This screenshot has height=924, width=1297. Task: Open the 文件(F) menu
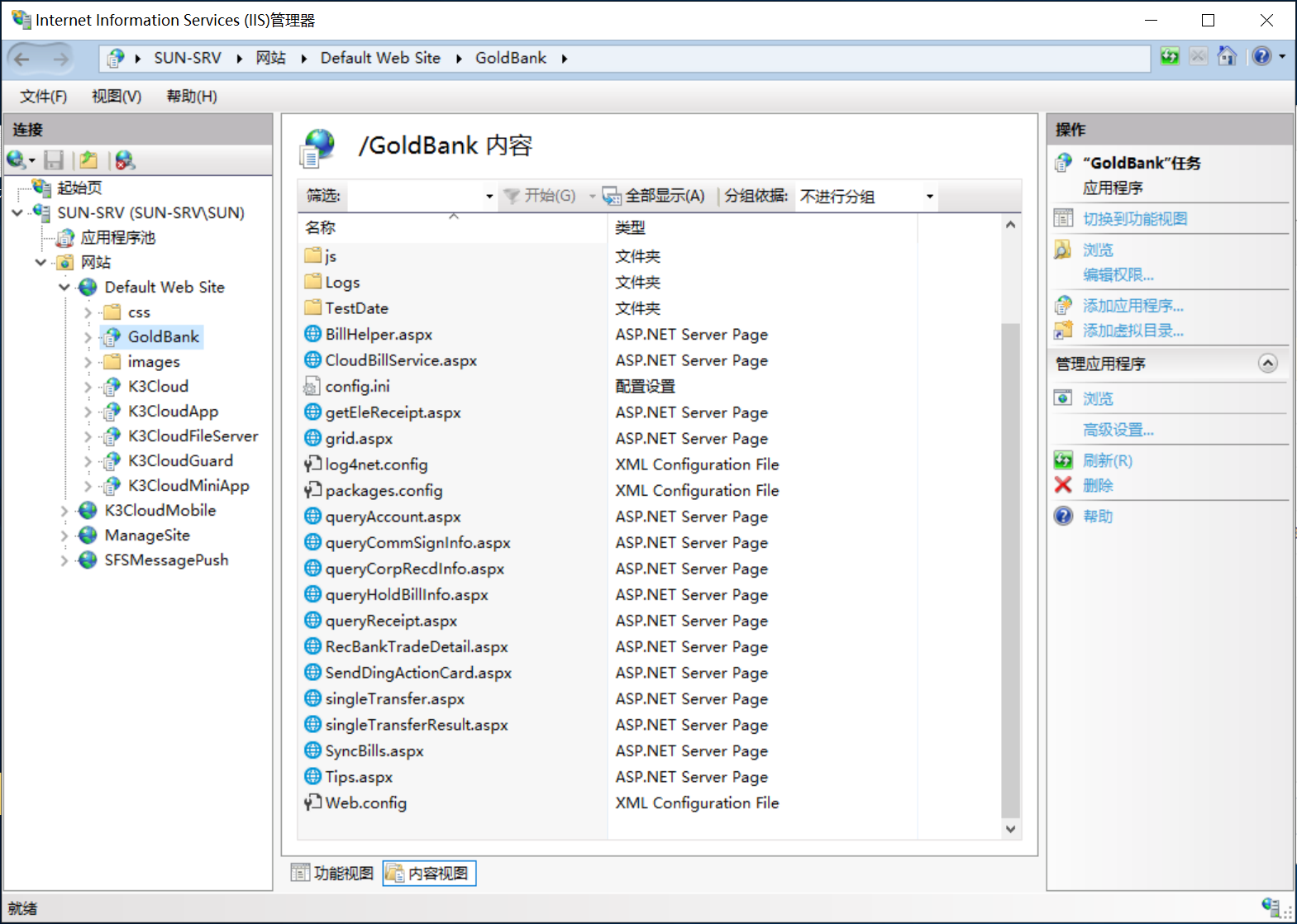pyautogui.click(x=43, y=97)
